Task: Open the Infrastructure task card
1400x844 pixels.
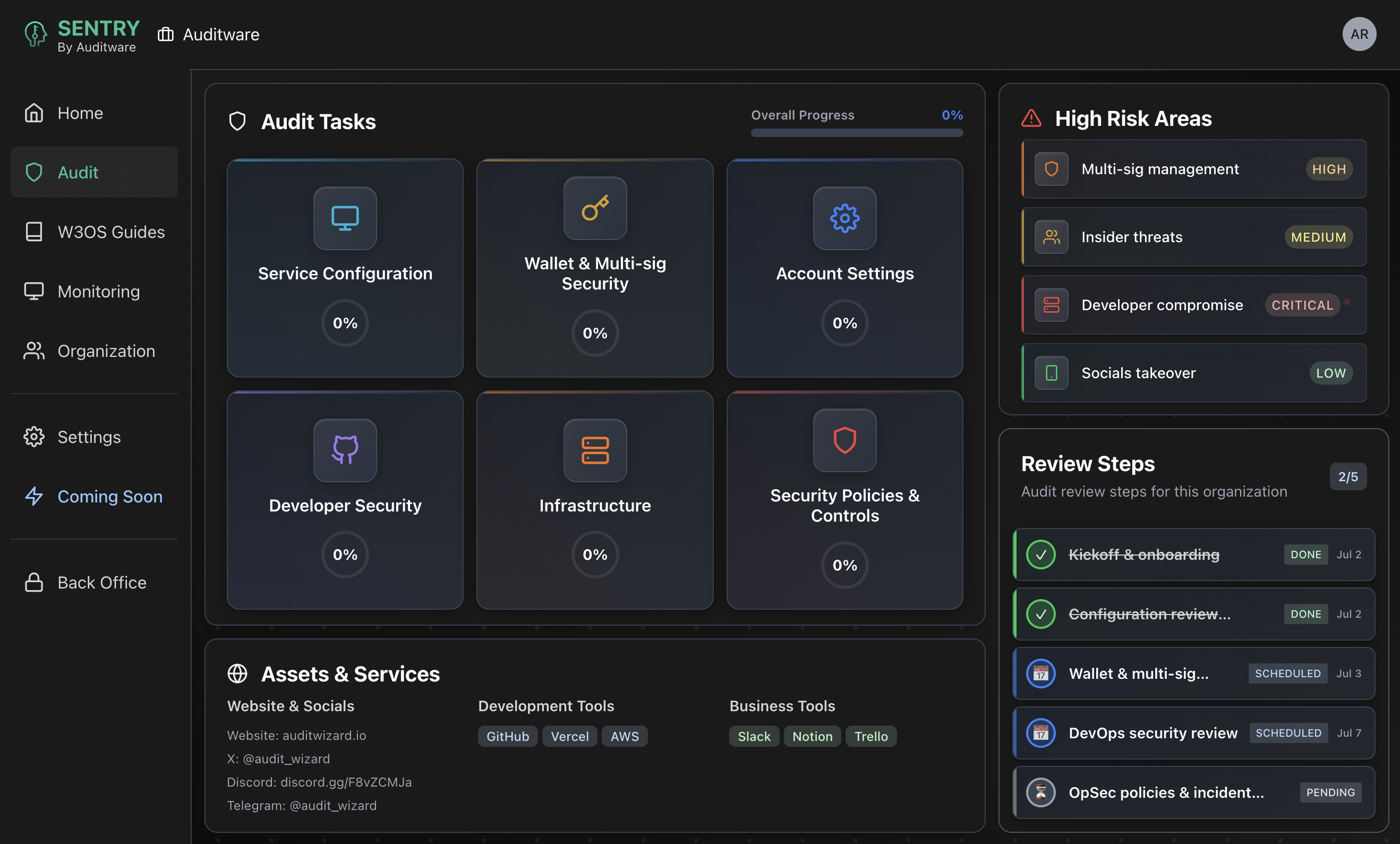Action: click(x=595, y=500)
